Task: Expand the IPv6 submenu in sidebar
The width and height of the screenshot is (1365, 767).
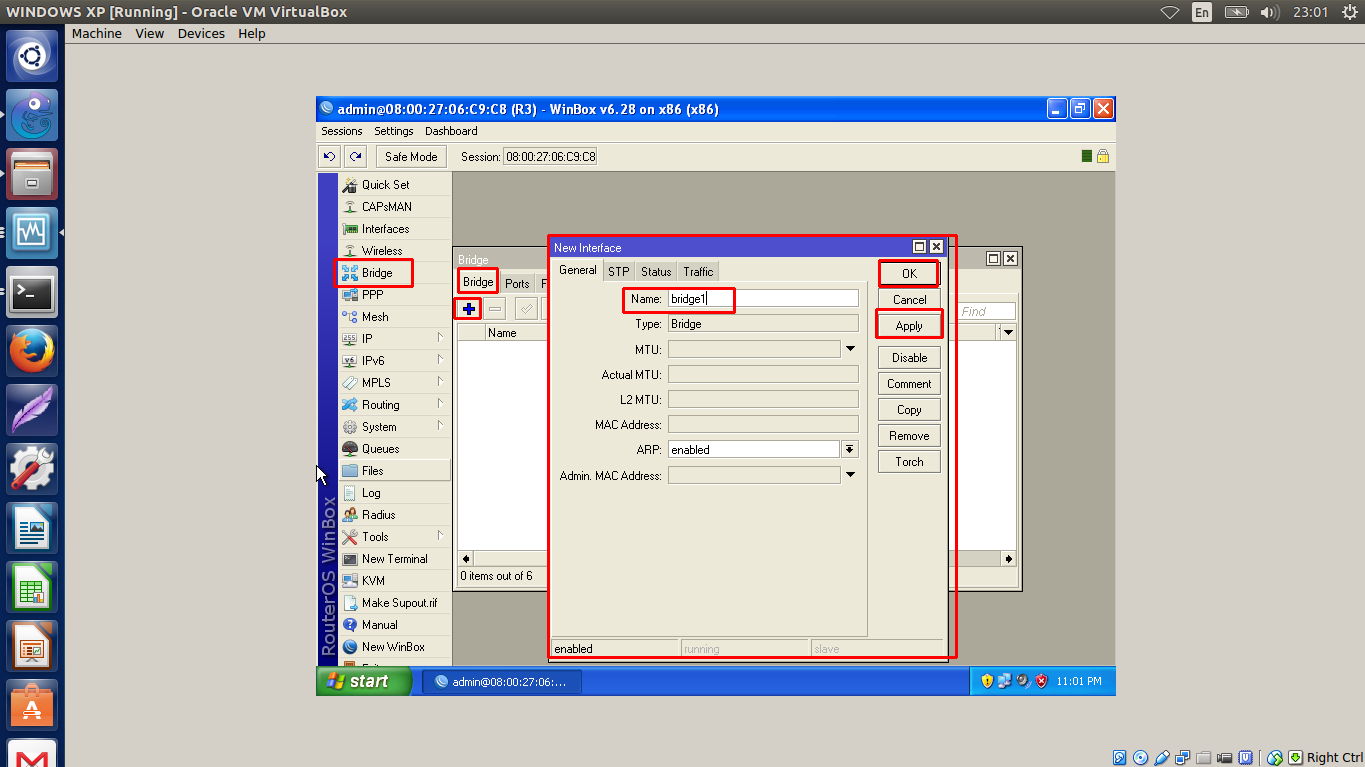Action: (x=440, y=360)
